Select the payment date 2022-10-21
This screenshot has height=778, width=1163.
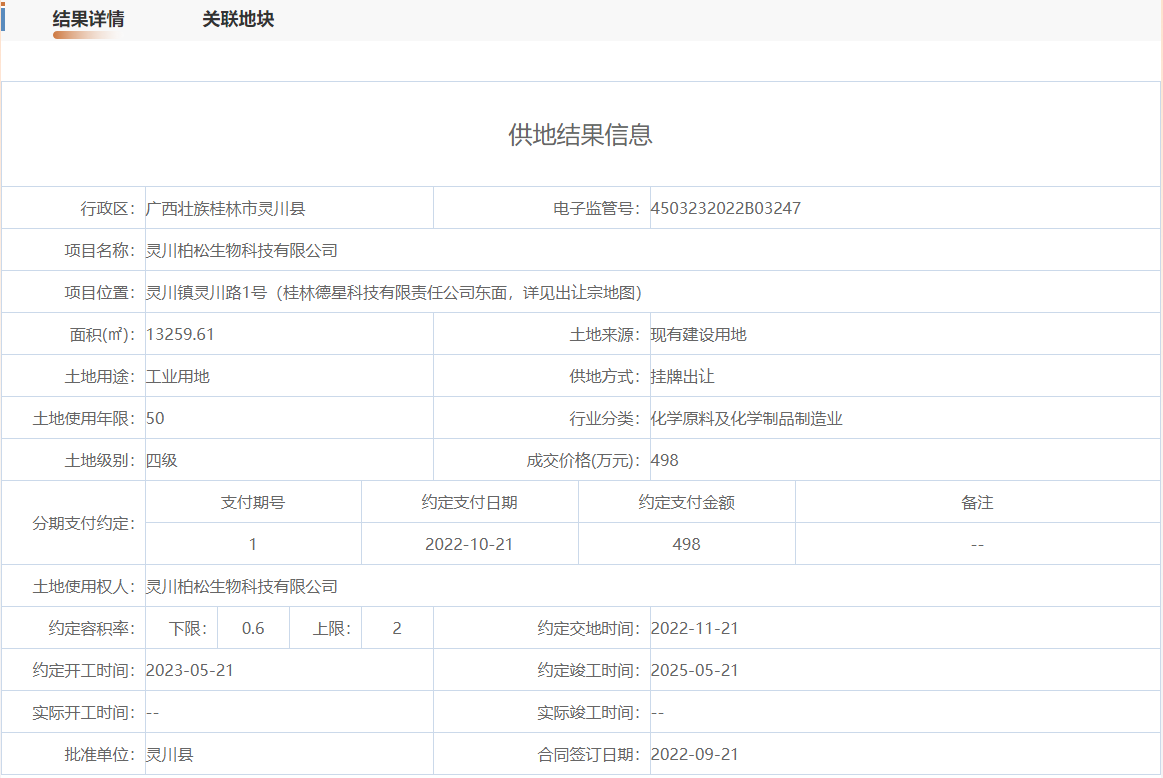pos(469,545)
